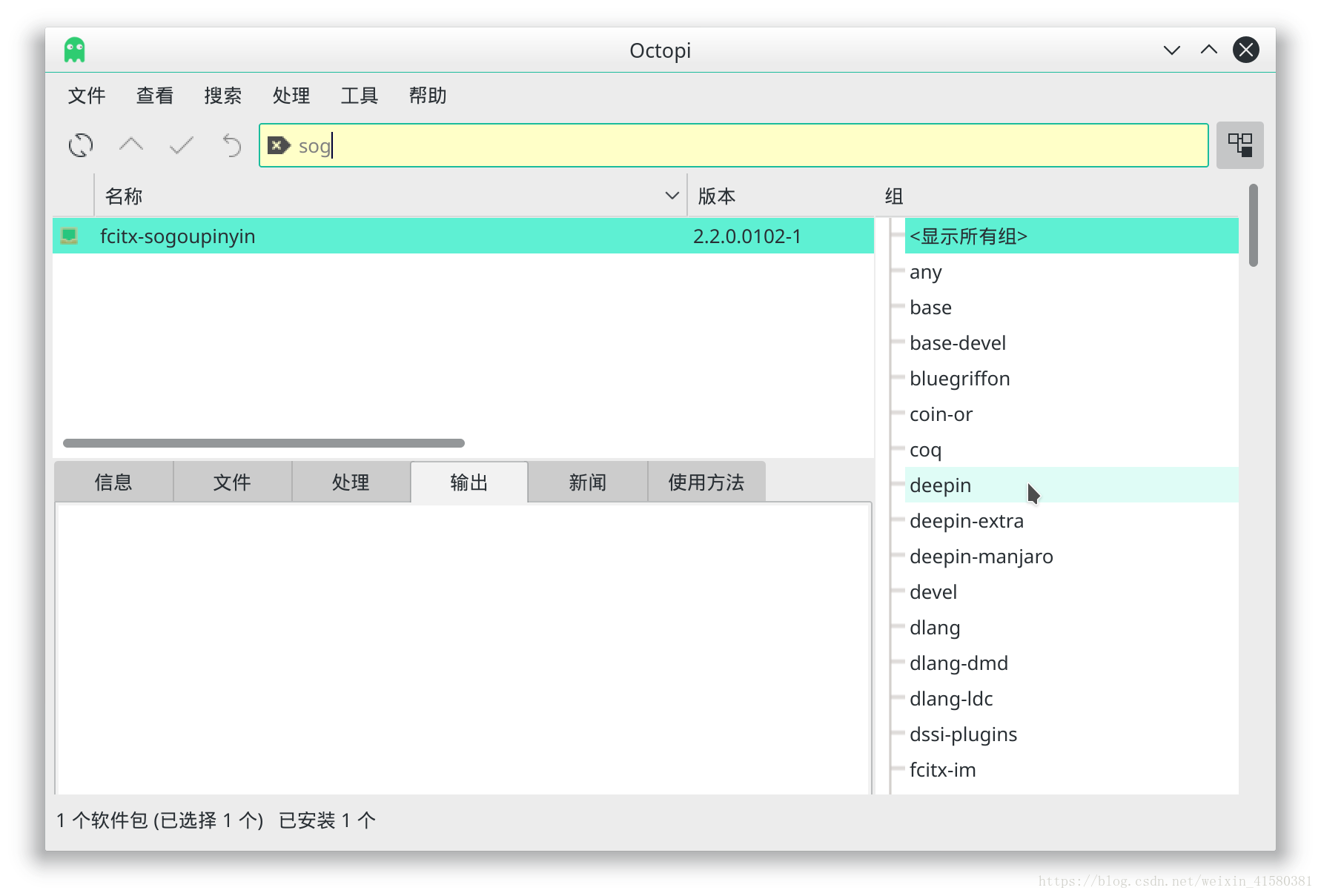Click the status text '已安装 1 个'
Screen dimensions: 1321x896
pyautogui.click(x=327, y=820)
